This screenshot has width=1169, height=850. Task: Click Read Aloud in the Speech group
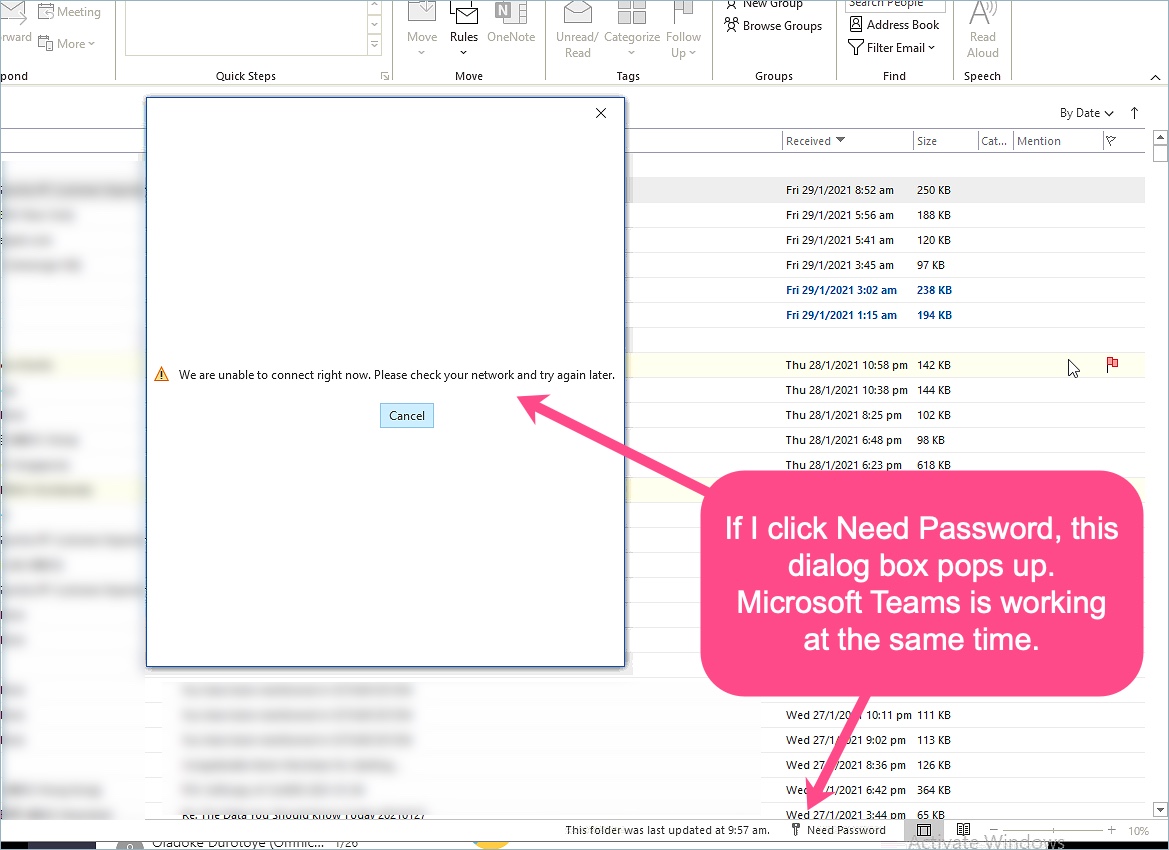[982, 30]
